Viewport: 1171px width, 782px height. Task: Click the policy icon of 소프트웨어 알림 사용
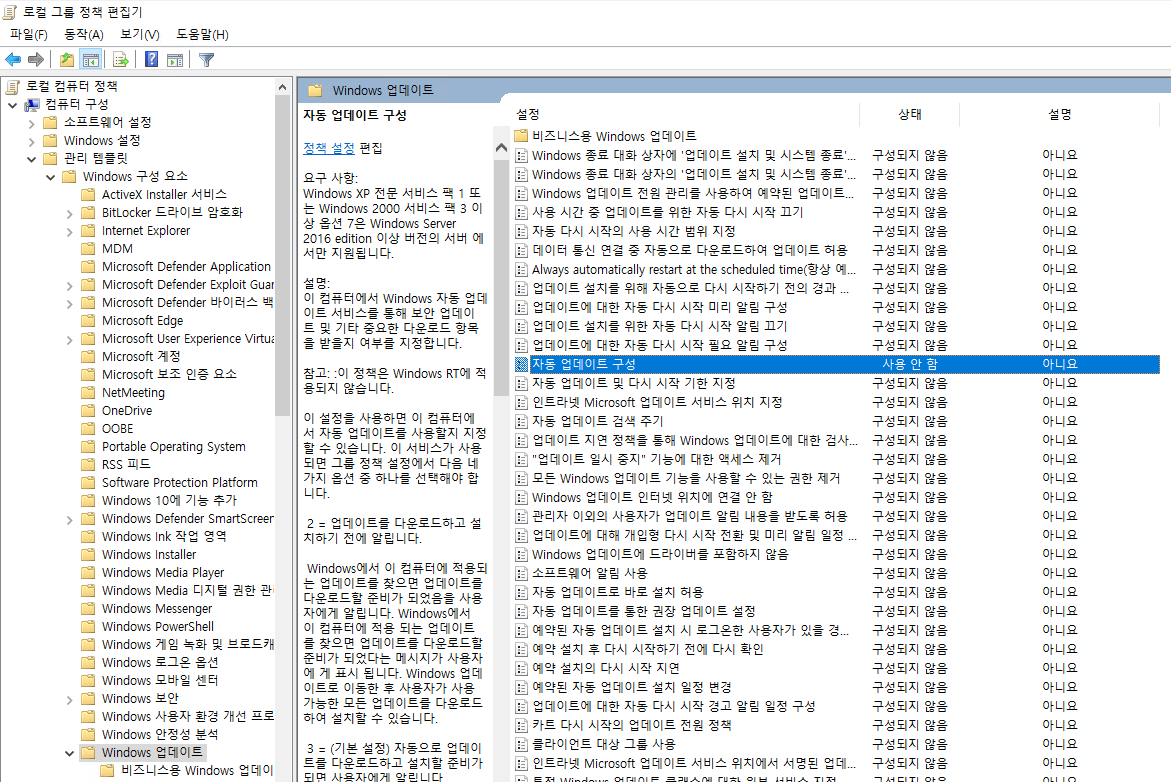(x=521, y=574)
